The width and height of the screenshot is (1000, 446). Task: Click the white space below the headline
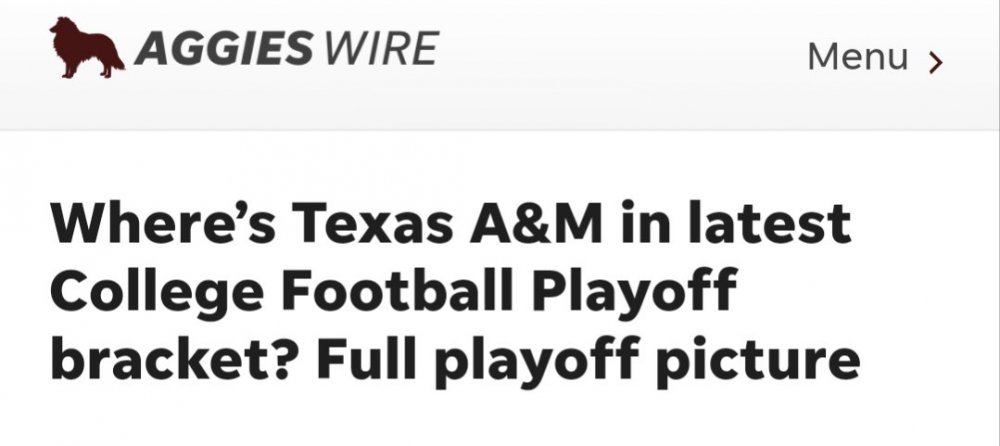pyautogui.click(x=500, y=420)
